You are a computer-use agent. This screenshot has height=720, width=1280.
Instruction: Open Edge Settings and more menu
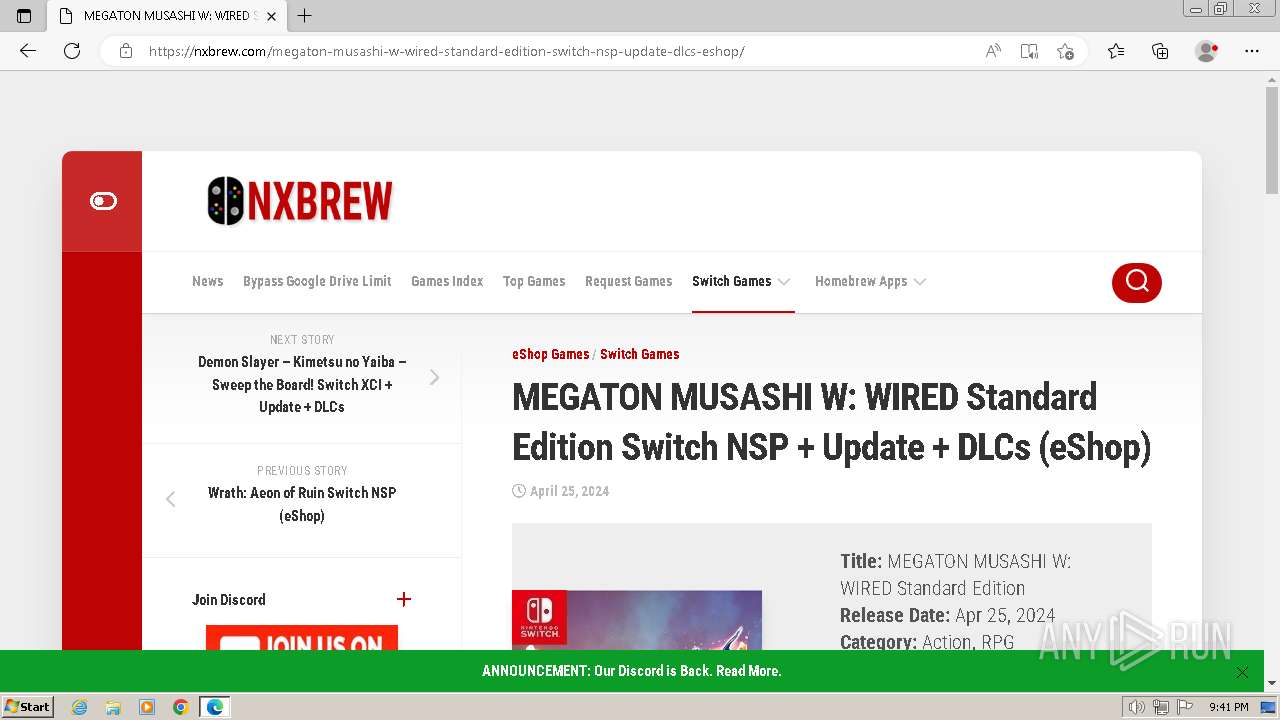point(1252,51)
